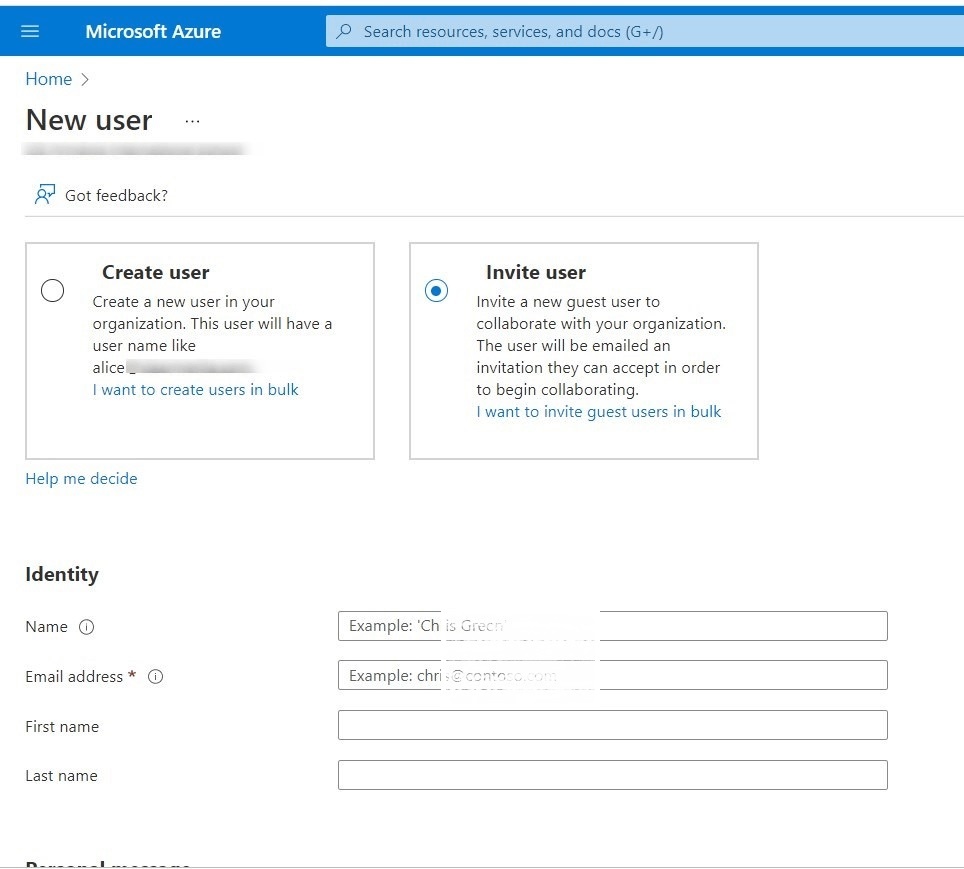This screenshot has height=869, width=964.
Task: Open the Microsoft Azure home title
Action: pos(153,31)
